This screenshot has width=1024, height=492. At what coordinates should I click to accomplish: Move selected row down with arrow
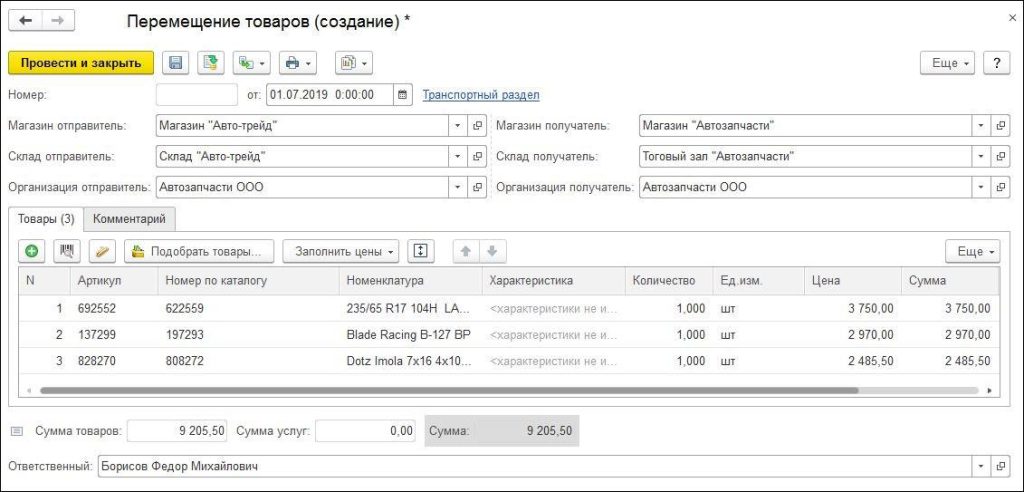[491, 251]
